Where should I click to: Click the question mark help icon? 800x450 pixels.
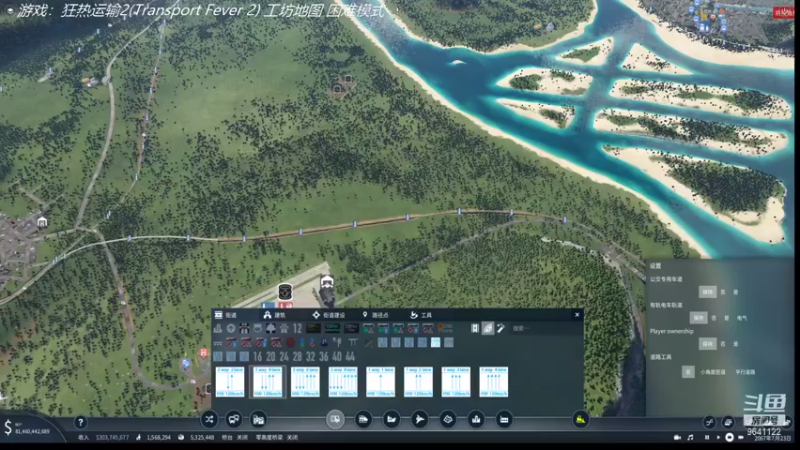80,422
